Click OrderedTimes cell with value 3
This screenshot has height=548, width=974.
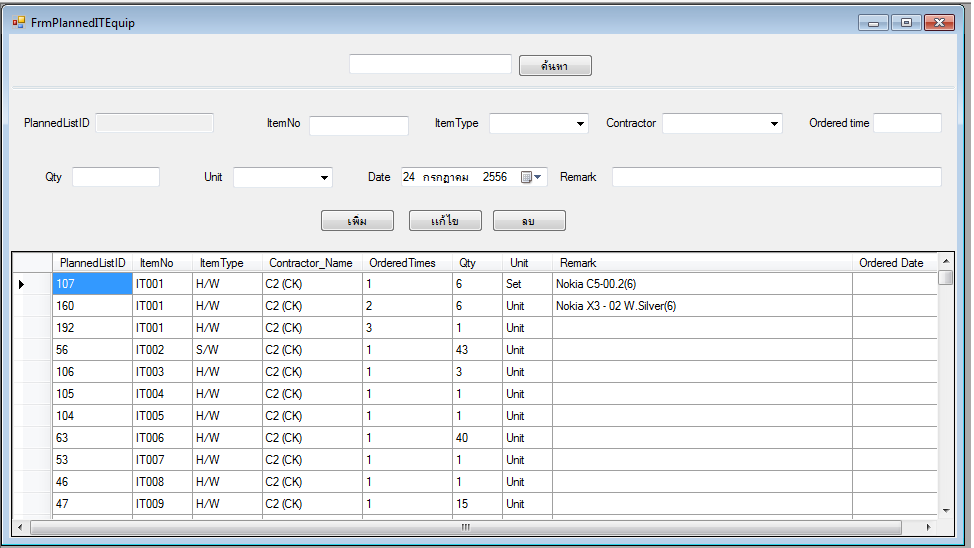coord(407,328)
